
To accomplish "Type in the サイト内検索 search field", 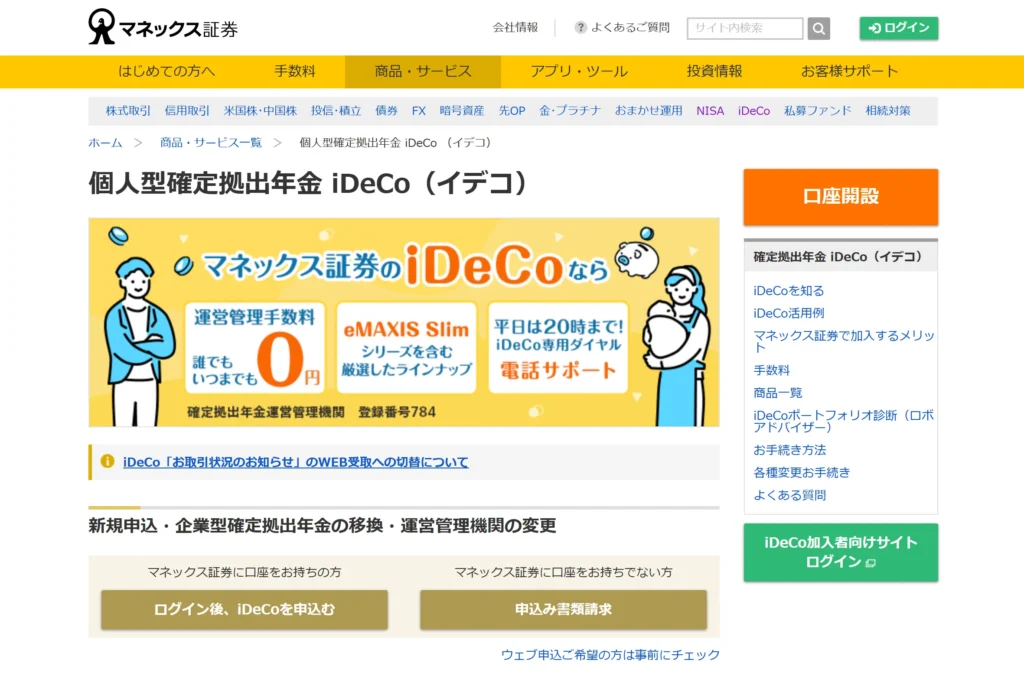I will point(744,28).
